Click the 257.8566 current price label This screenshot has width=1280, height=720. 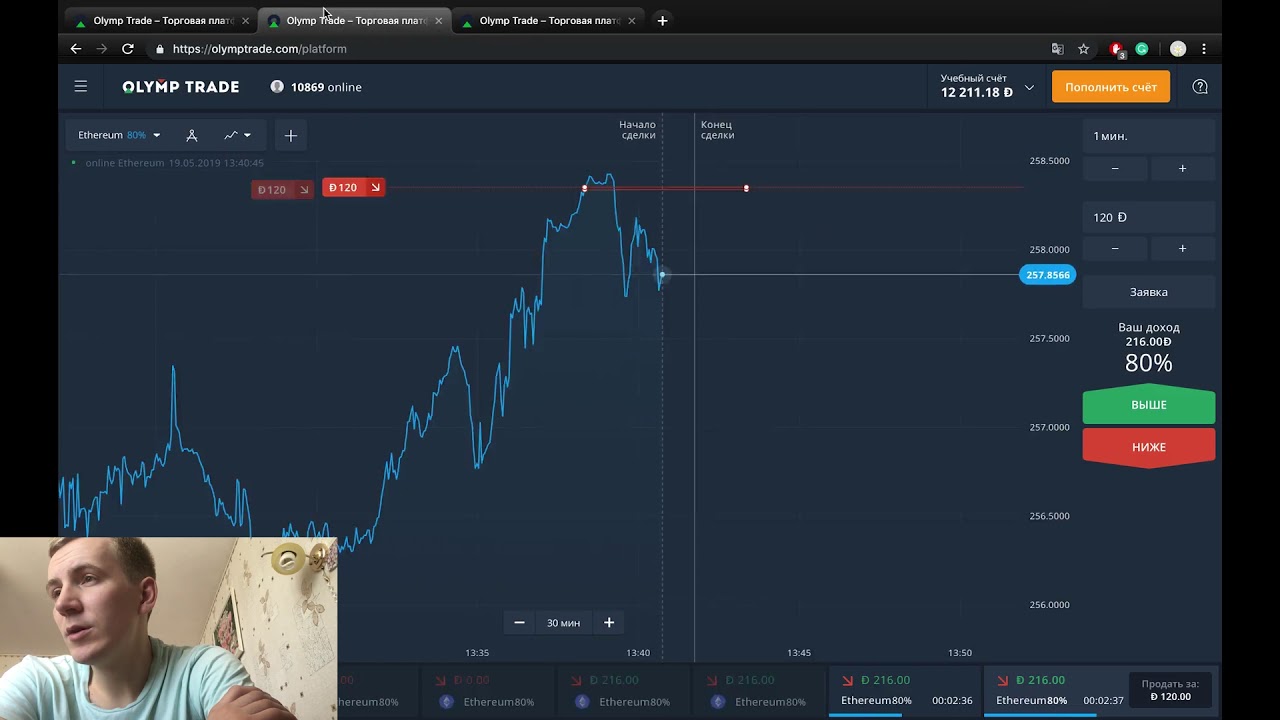[1047, 275]
